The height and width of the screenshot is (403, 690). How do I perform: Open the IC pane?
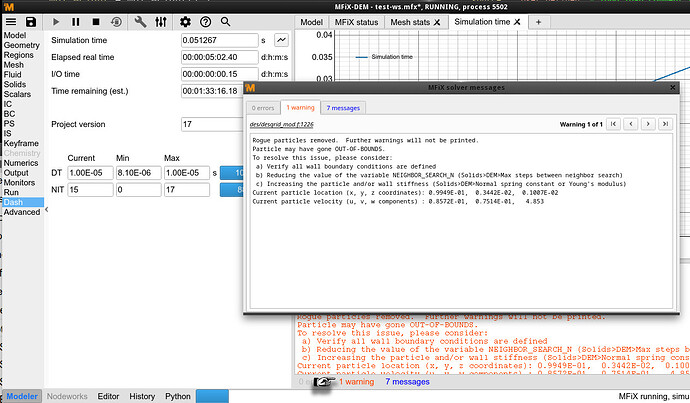7,104
